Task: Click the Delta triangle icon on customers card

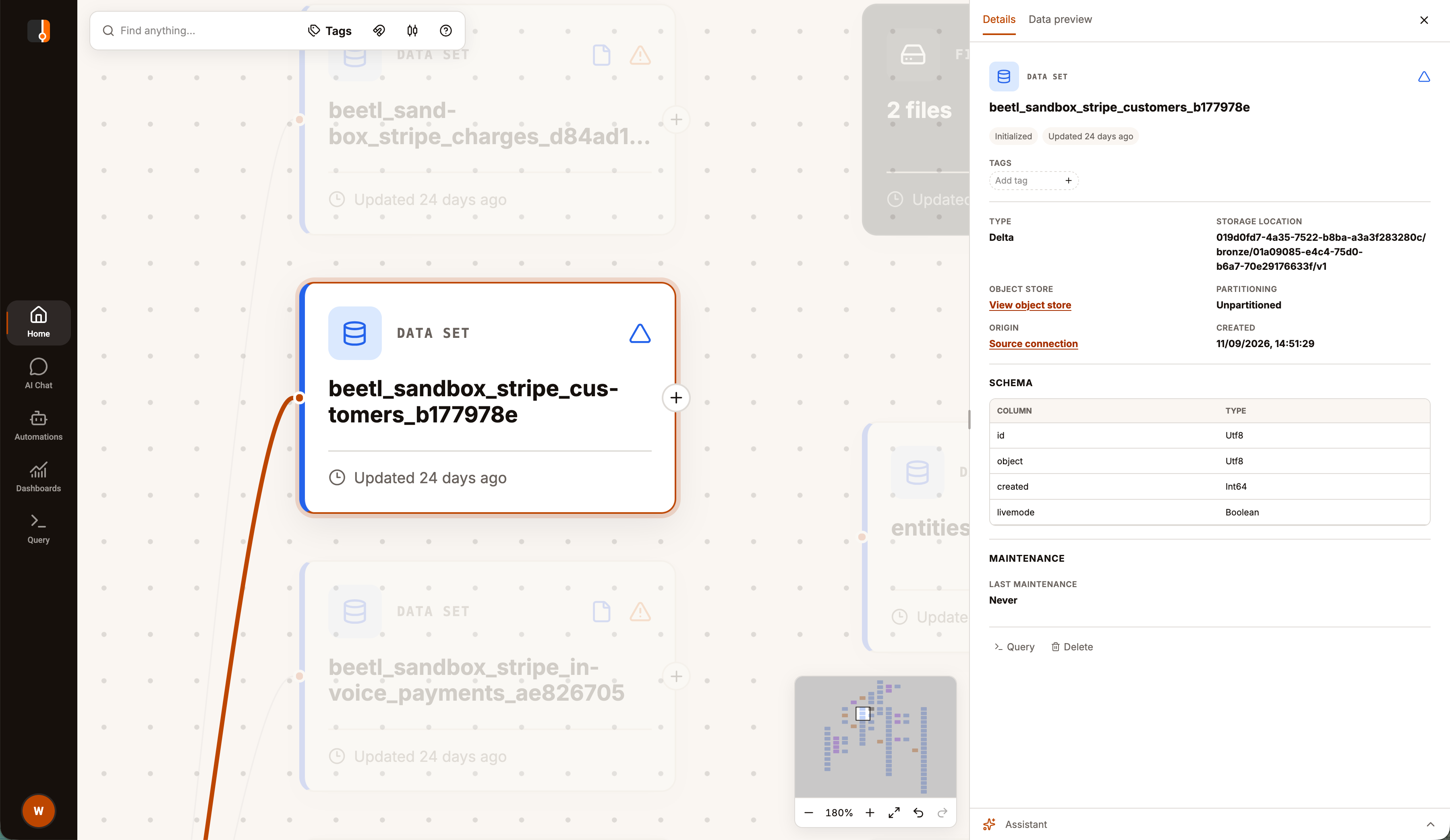Action: [x=640, y=333]
